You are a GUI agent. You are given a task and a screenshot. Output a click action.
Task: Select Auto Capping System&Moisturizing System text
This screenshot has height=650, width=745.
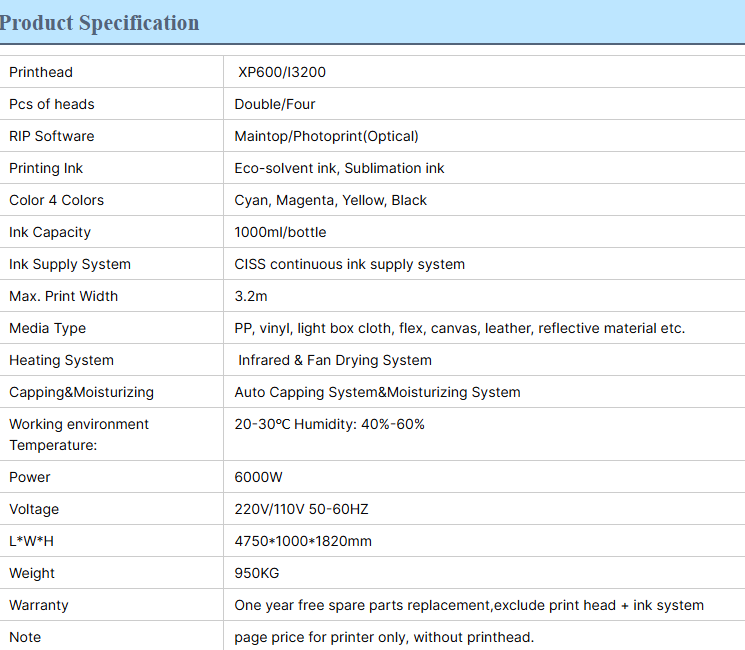[x=377, y=392]
